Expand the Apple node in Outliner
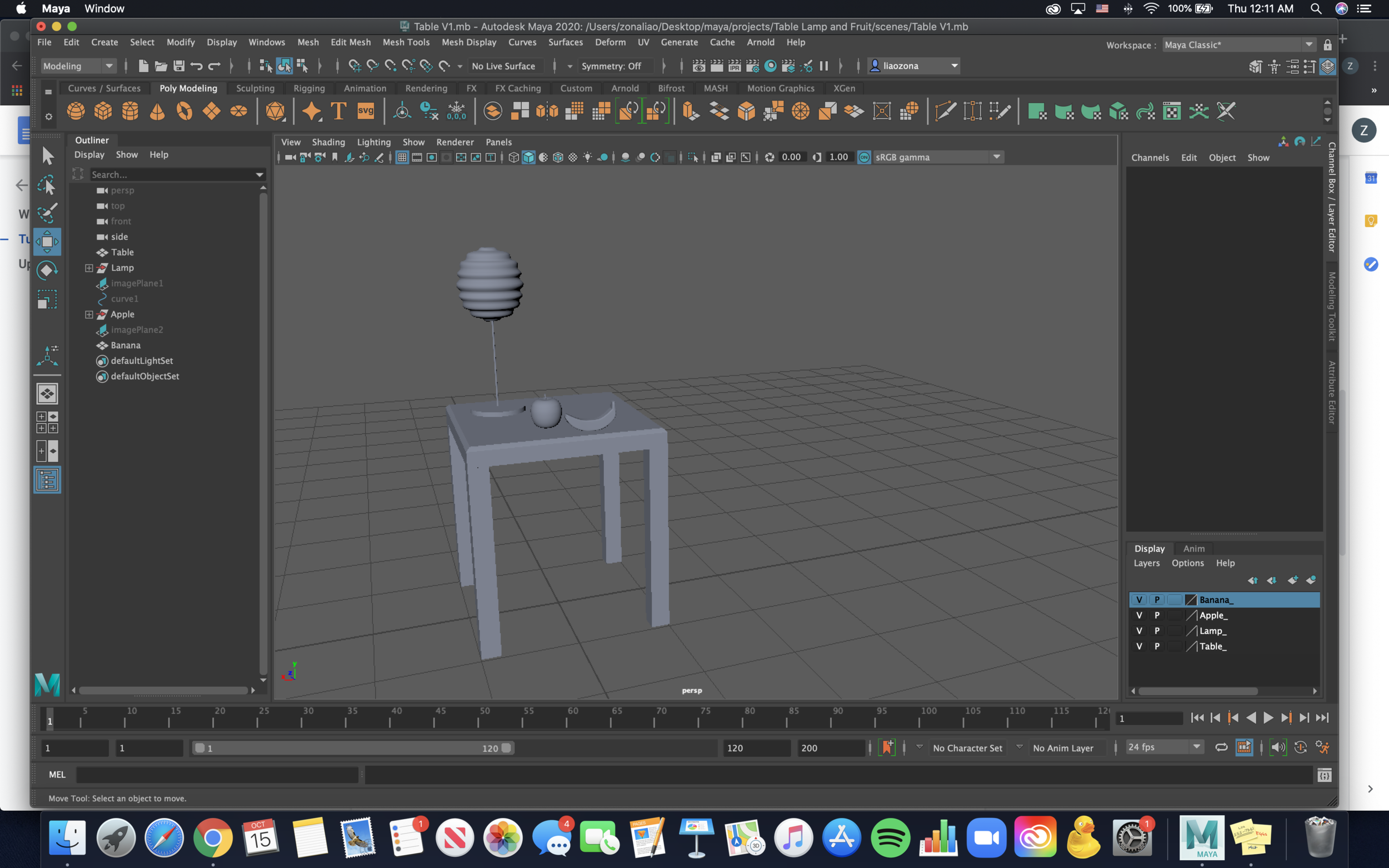The image size is (1389, 868). click(x=89, y=314)
